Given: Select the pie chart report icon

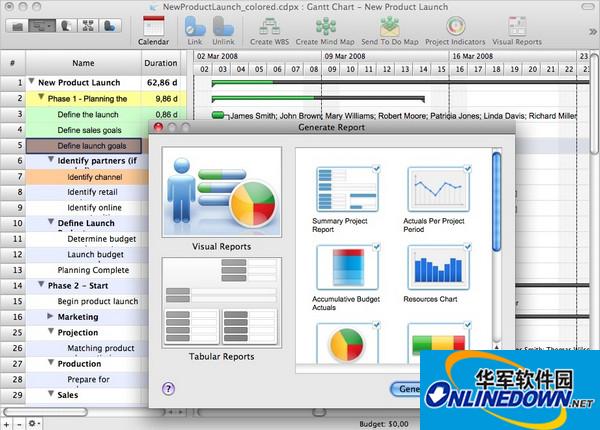Looking at the screenshot, I should (347, 343).
